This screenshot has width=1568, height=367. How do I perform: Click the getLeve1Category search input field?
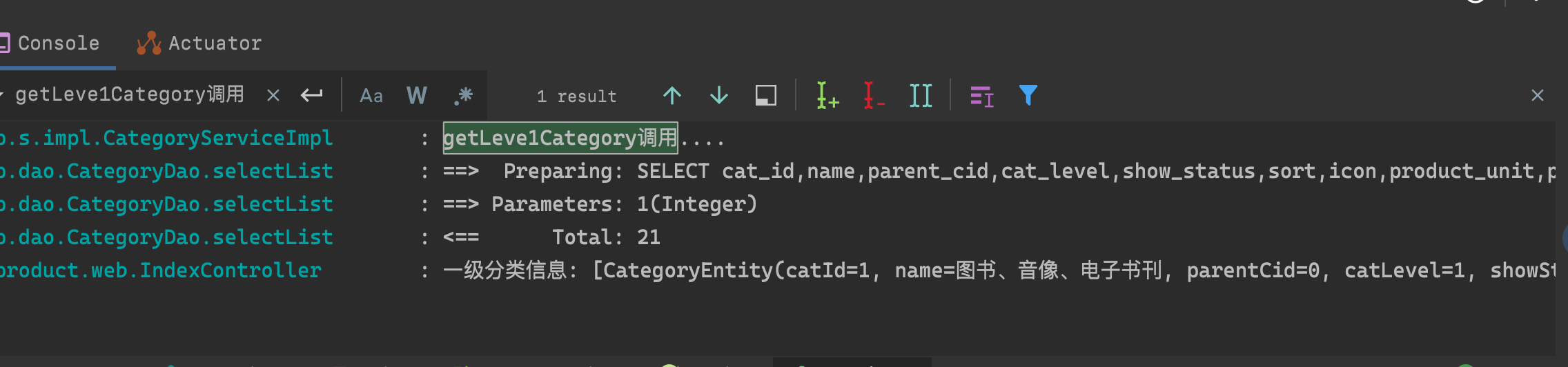click(x=130, y=95)
